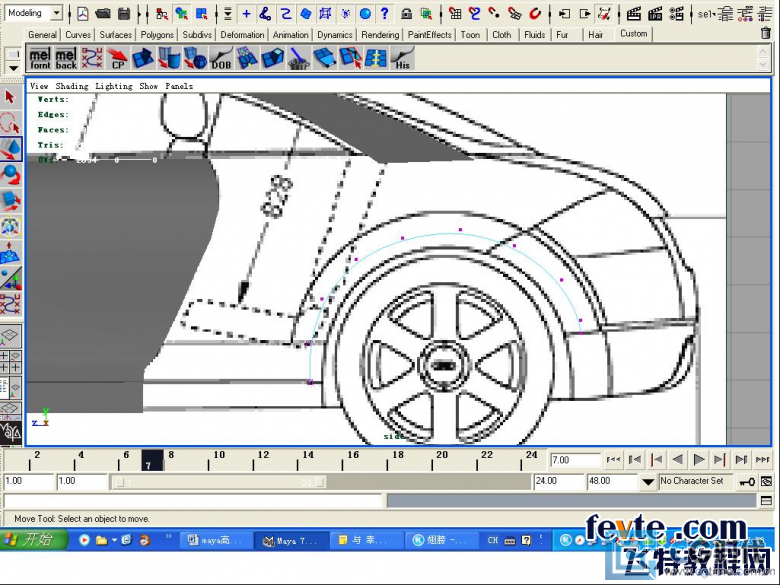The image size is (780, 585).
Task: Switch to the Polygons shelf tab
Action: click(x=157, y=34)
